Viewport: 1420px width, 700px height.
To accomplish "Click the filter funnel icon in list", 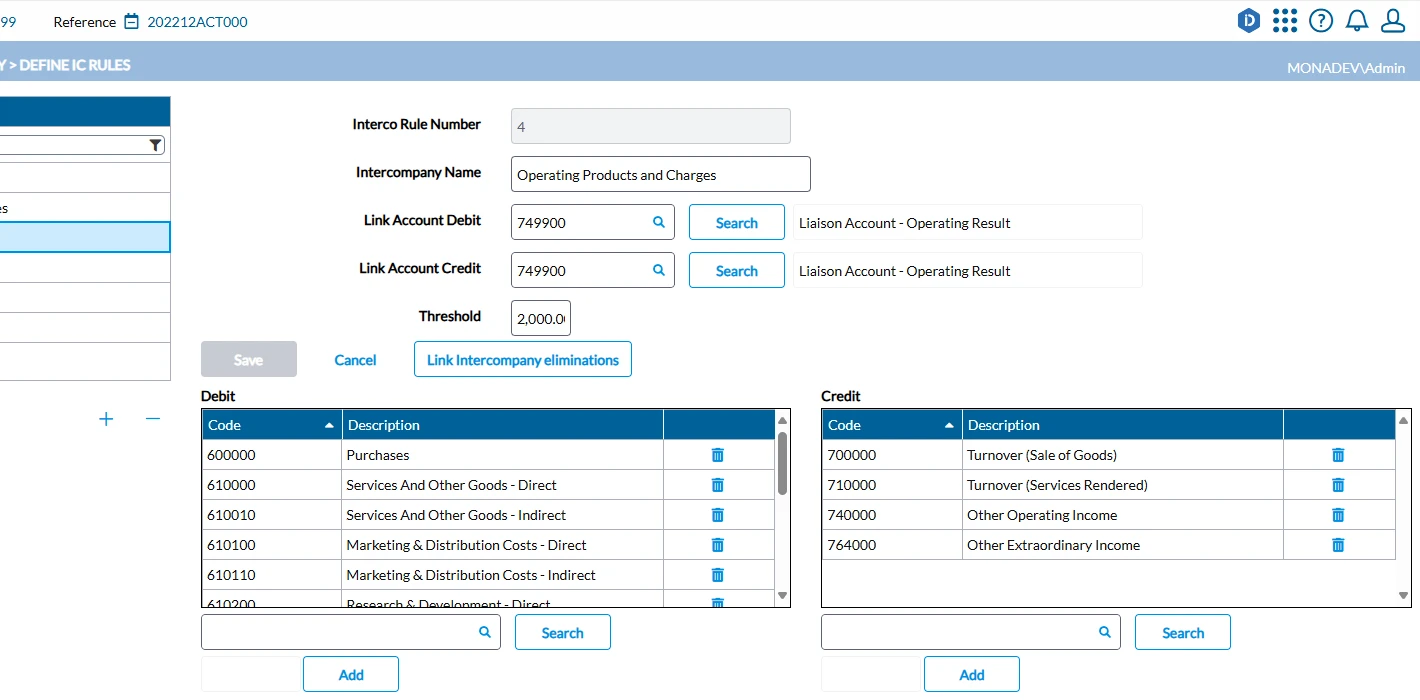I will coord(155,145).
